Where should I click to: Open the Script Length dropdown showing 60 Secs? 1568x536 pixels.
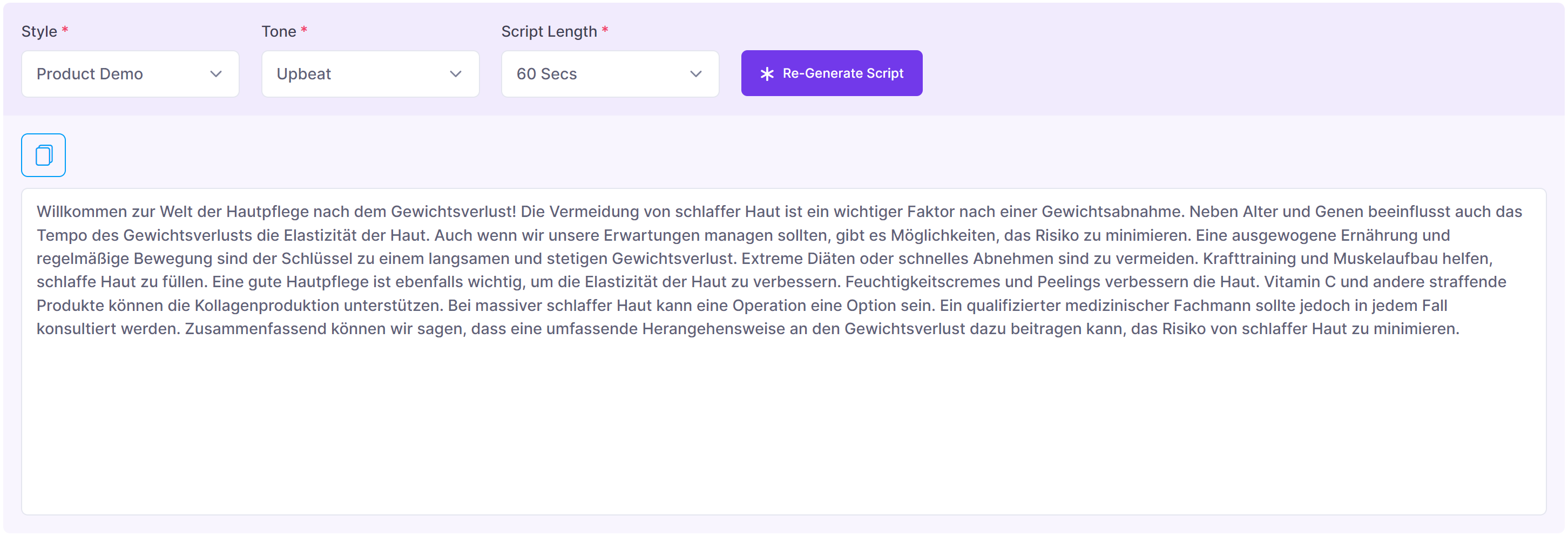pyautogui.click(x=610, y=73)
